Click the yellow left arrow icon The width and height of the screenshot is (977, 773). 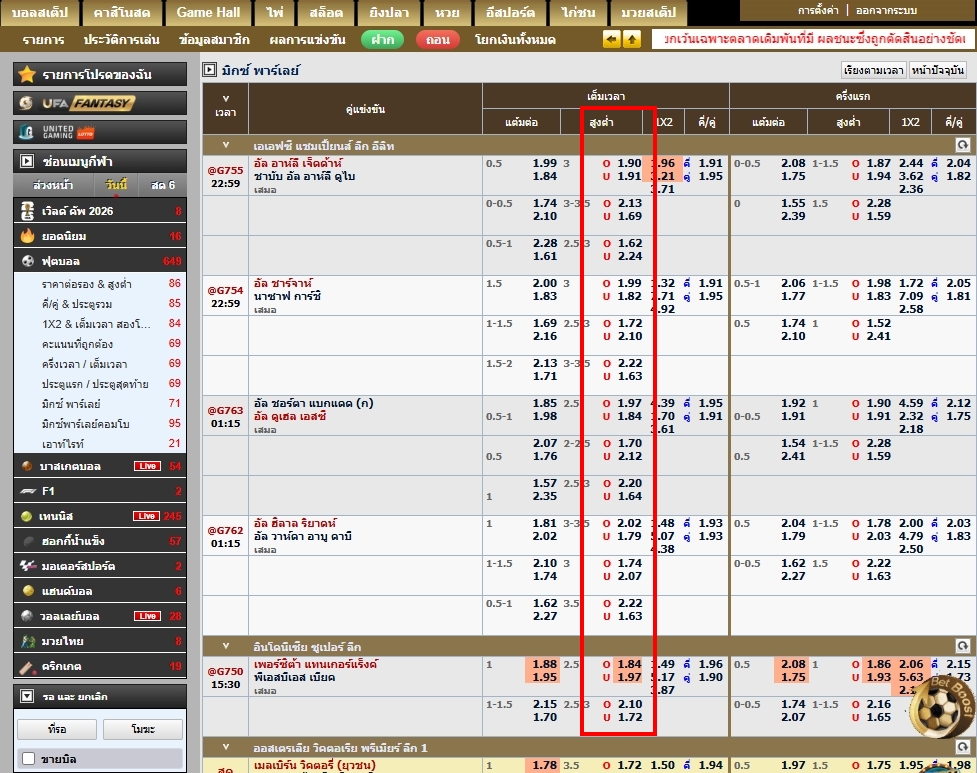coord(612,40)
